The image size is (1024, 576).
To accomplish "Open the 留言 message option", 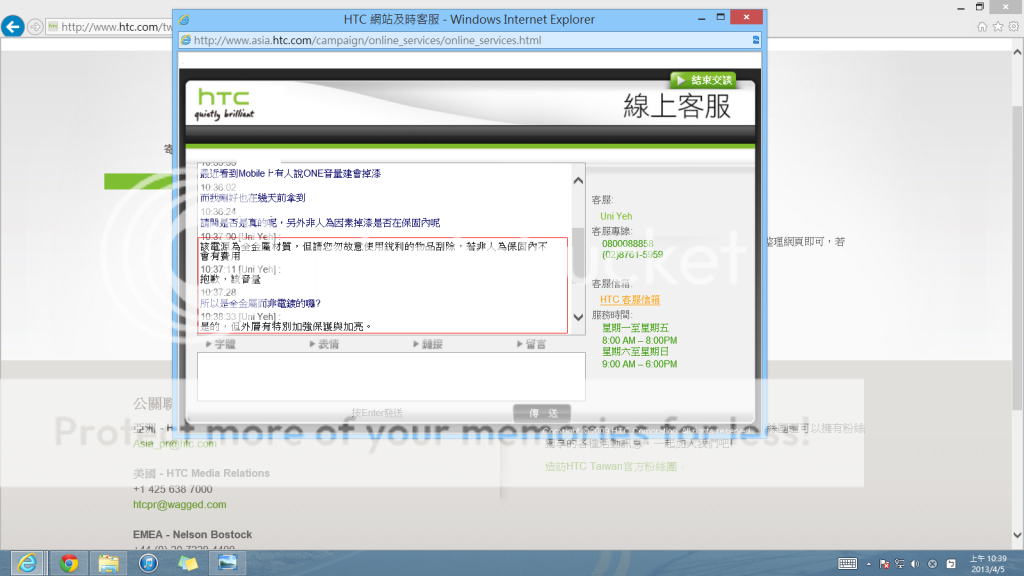I will coord(531,344).
